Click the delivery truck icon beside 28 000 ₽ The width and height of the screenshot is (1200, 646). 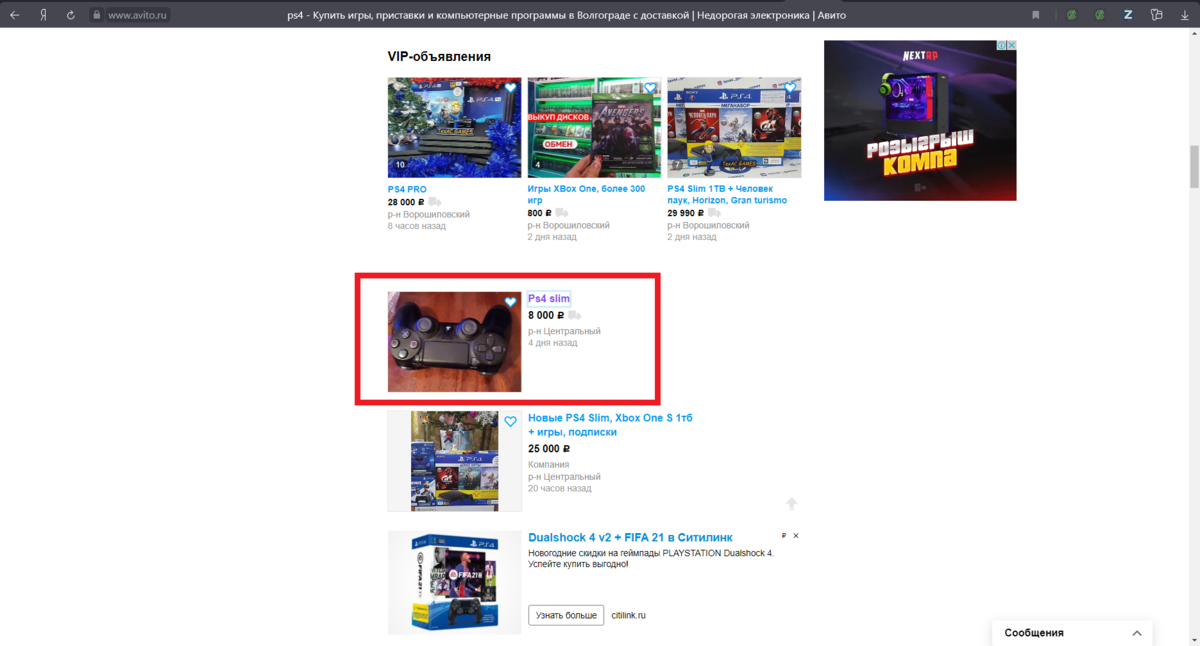[435, 202]
